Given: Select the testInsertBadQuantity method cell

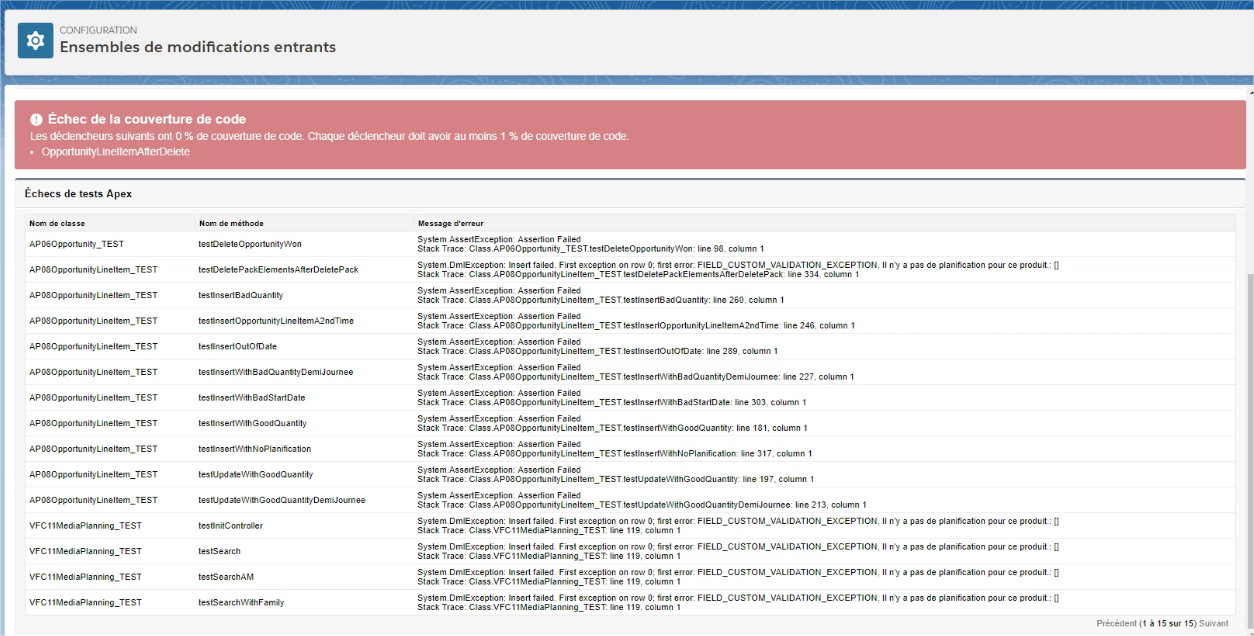Looking at the screenshot, I should [x=240, y=295].
